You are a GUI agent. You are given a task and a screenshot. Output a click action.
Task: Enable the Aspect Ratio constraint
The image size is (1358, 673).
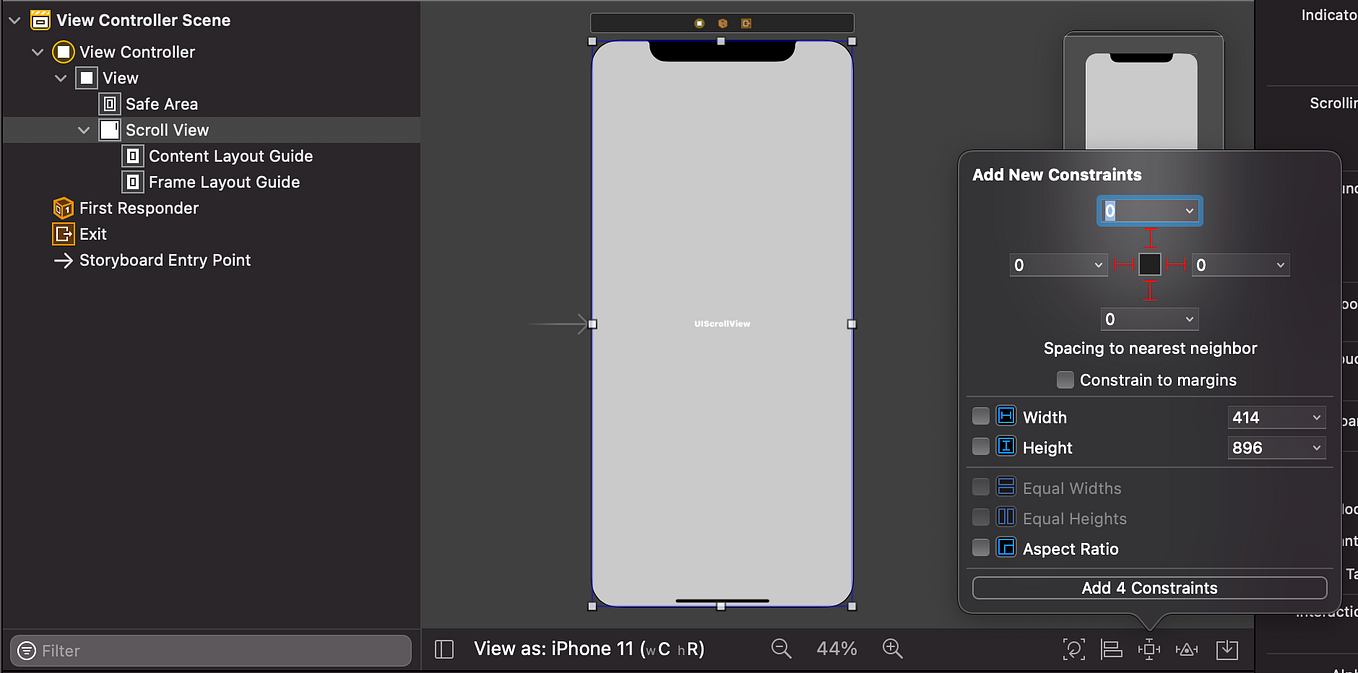pyautogui.click(x=981, y=548)
